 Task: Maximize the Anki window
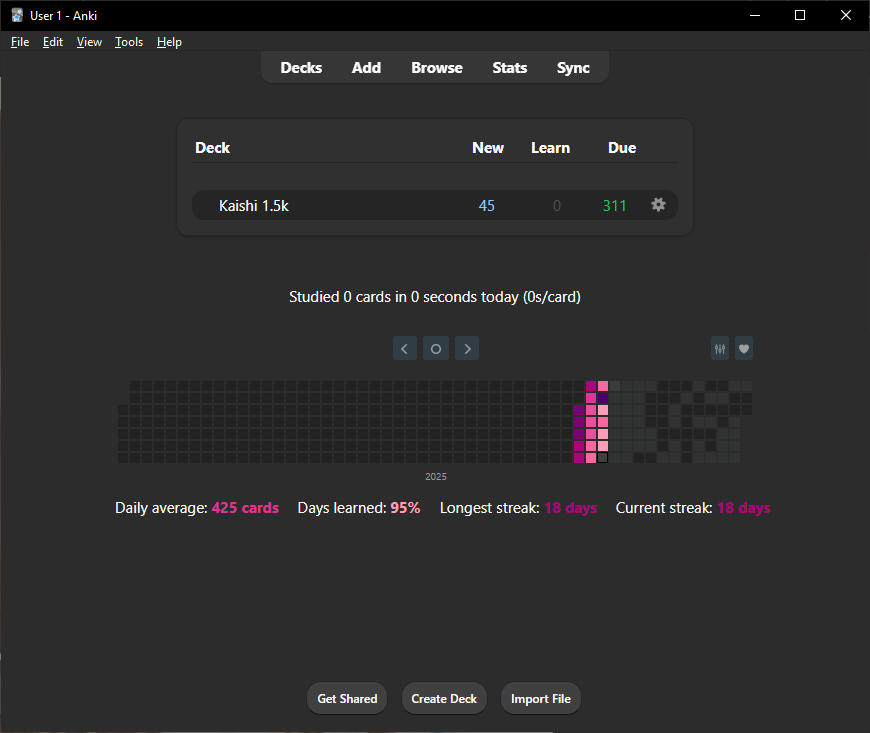click(x=800, y=15)
